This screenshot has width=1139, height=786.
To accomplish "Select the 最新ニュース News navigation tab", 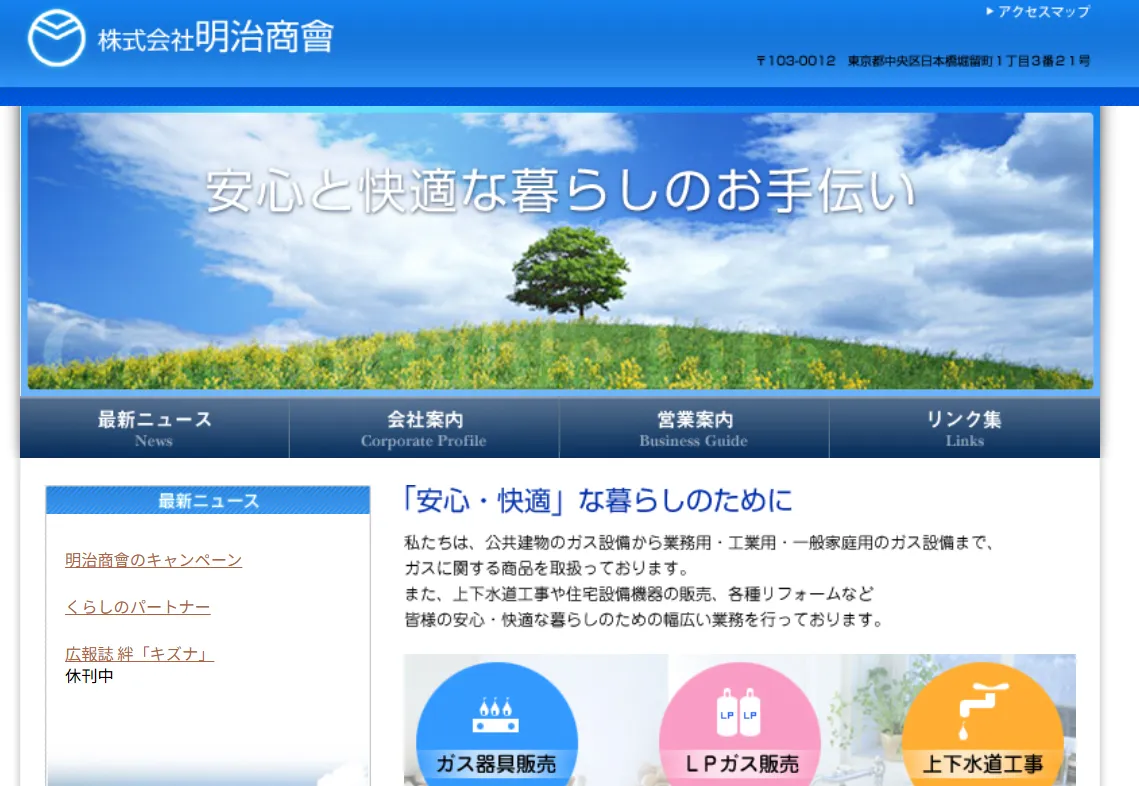I will [154, 429].
